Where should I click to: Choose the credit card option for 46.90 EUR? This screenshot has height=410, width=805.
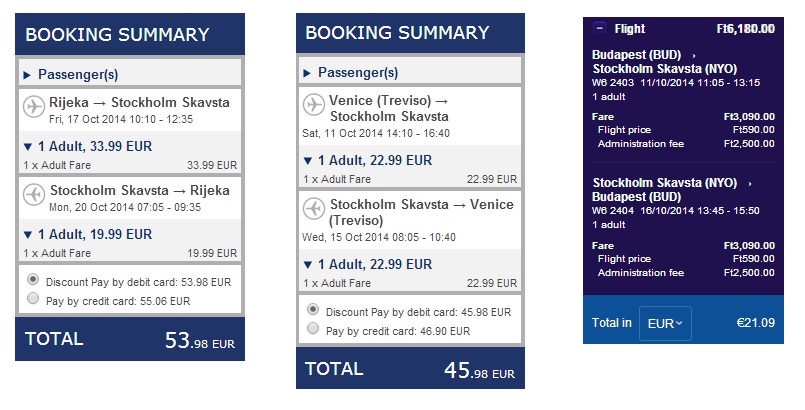tap(314, 328)
